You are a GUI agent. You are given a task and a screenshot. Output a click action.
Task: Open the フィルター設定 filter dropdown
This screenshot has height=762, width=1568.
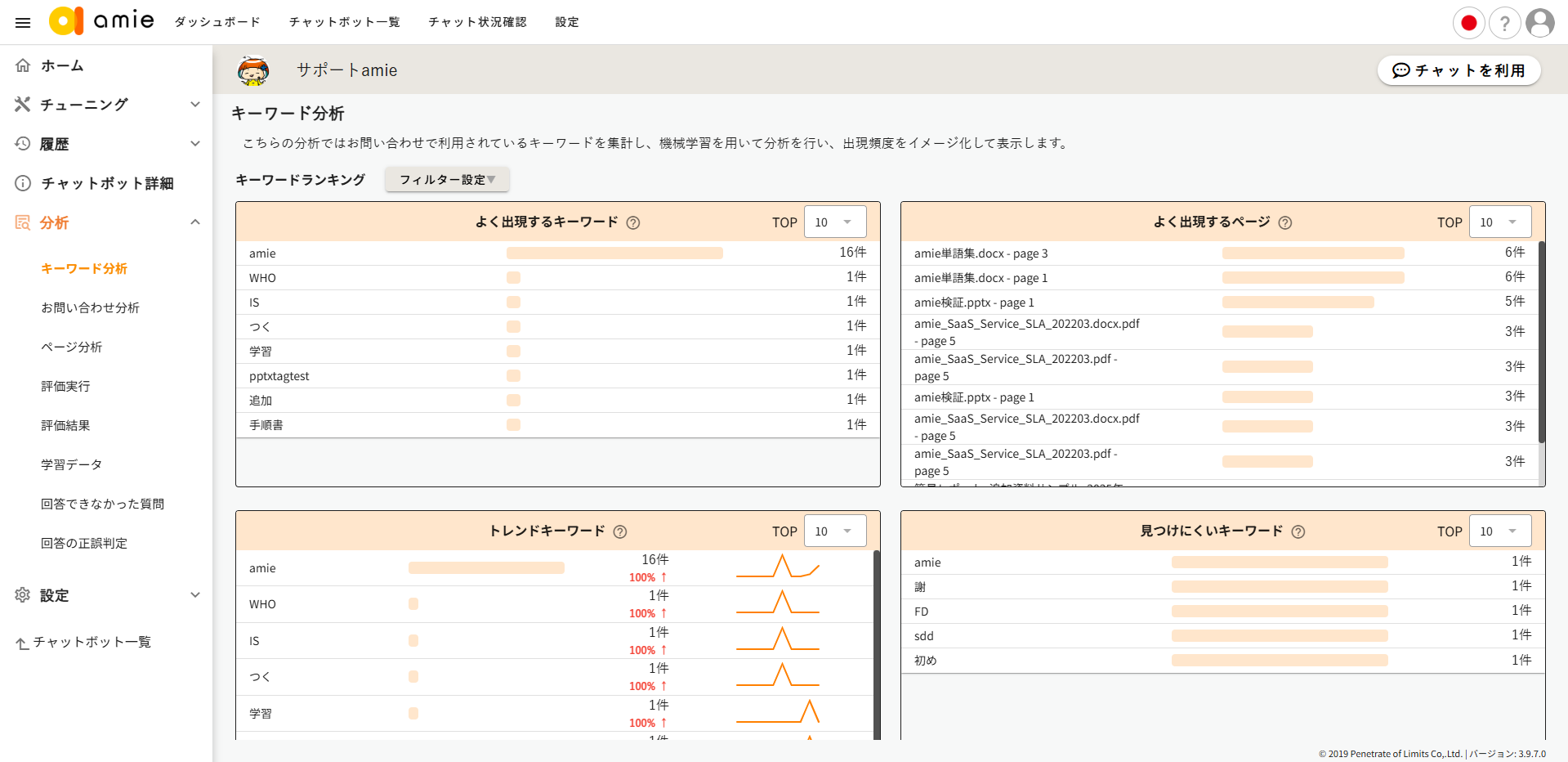(x=447, y=180)
